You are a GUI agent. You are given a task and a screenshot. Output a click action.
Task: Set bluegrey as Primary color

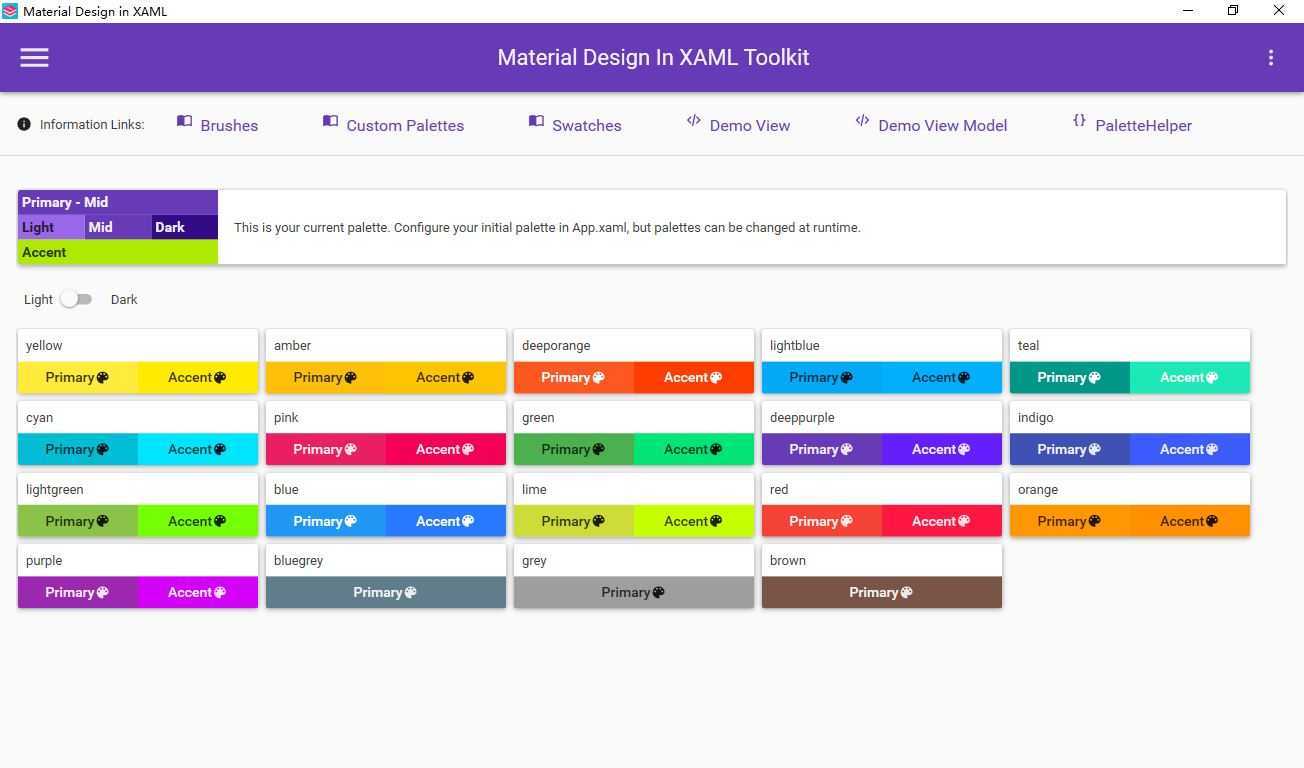point(386,592)
